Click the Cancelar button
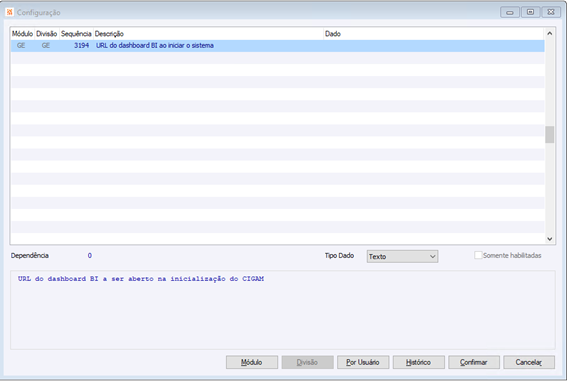 click(x=529, y=362)
